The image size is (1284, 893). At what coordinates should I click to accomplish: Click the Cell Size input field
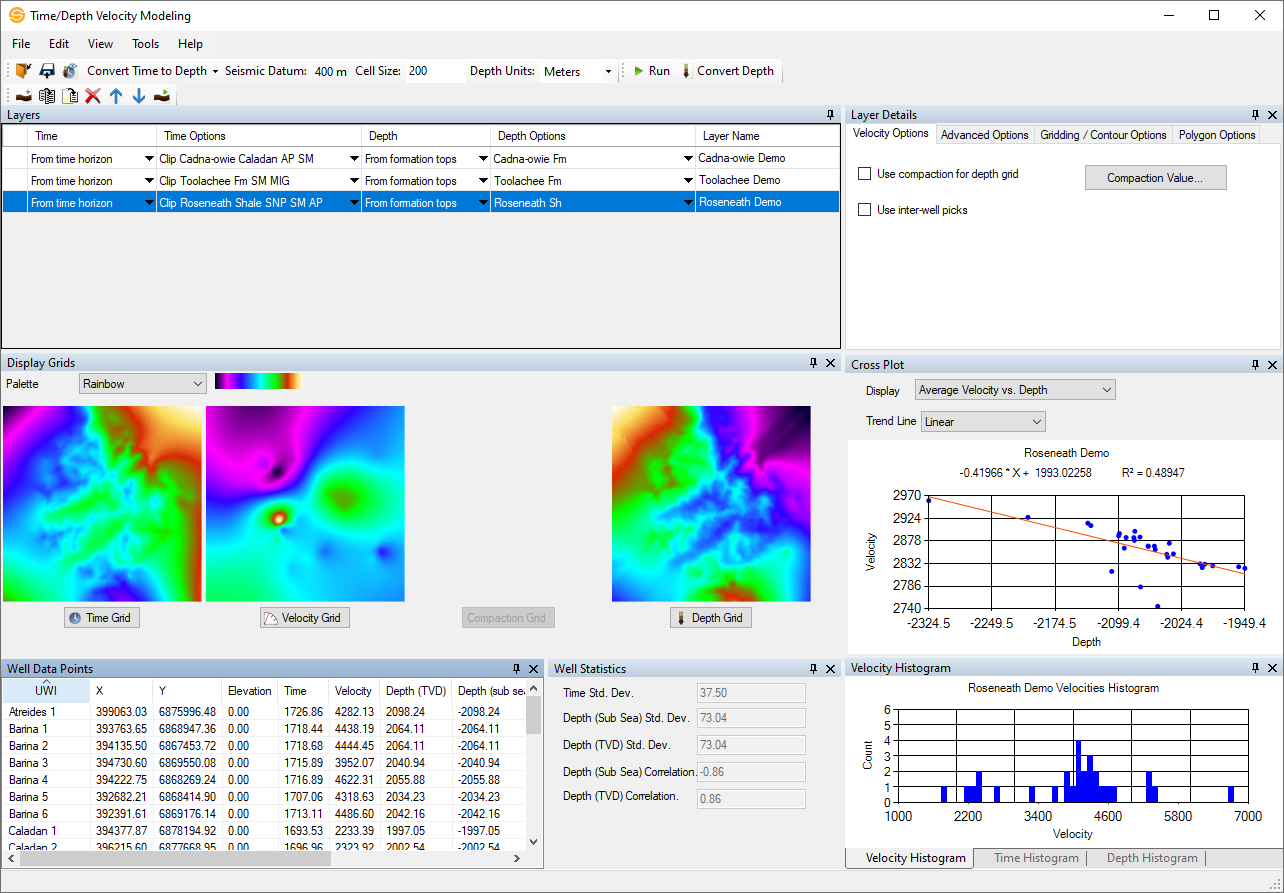point(433,72)
